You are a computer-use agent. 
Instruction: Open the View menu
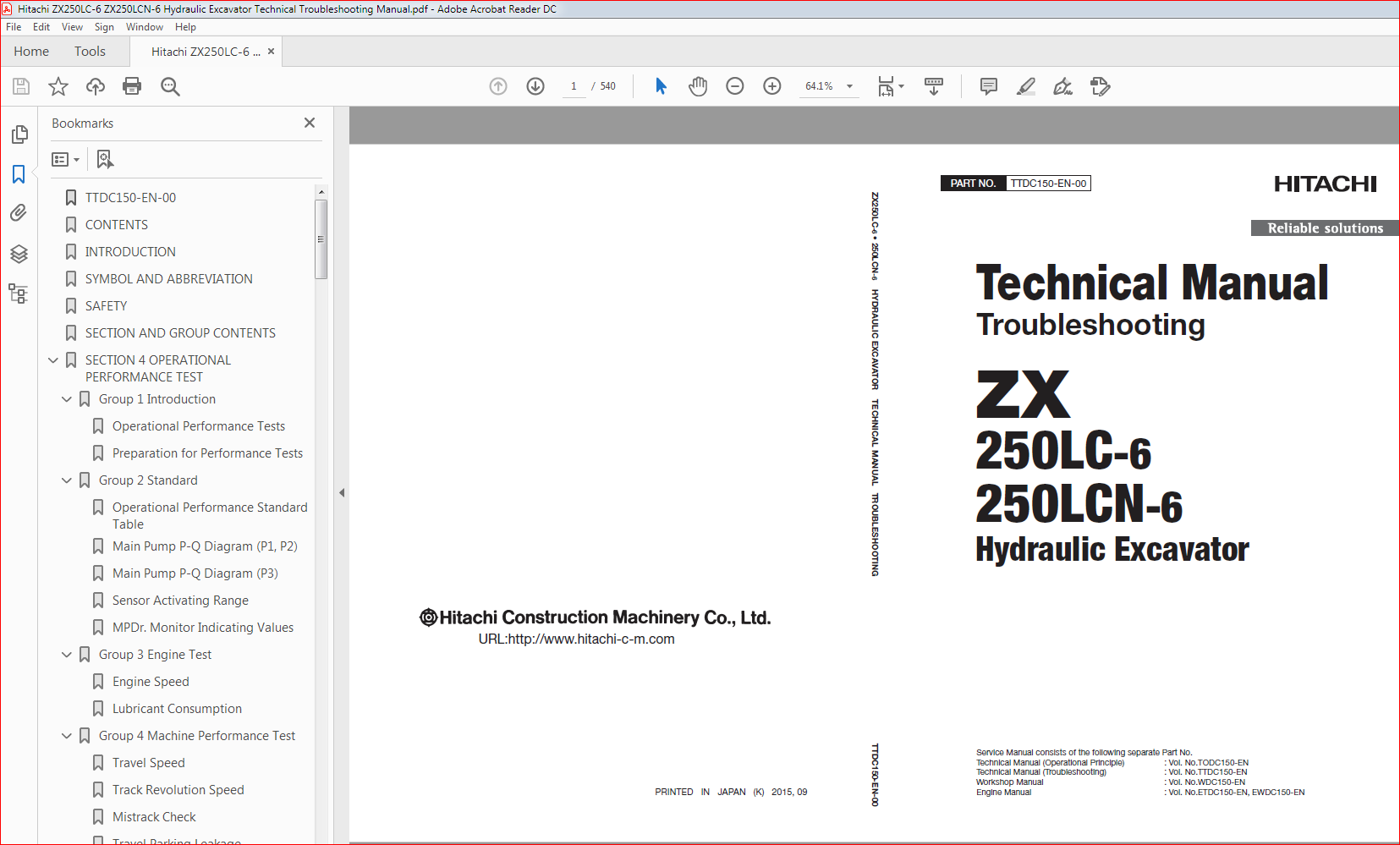(72, 27)
